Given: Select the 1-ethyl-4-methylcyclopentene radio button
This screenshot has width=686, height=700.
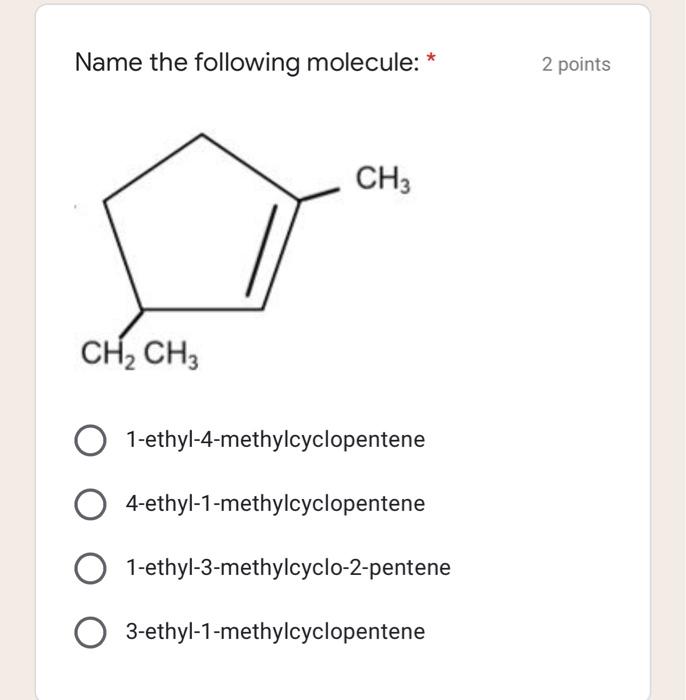Looking at the screenshot, I should tap(91, 440).
